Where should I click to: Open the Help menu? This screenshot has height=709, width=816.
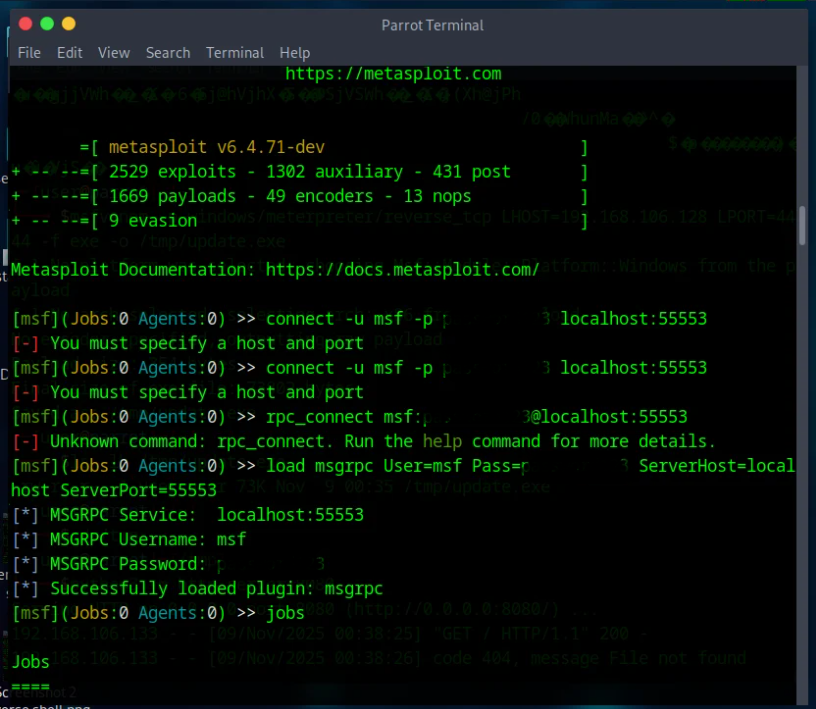click(x=295, y=53)
